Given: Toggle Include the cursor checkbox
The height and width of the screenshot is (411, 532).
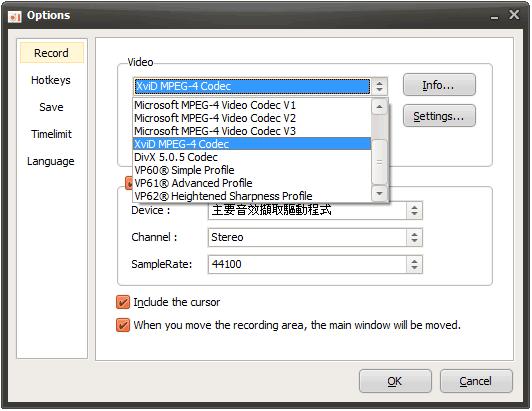Looking at the screenshot, I should [x=122, y=302].
